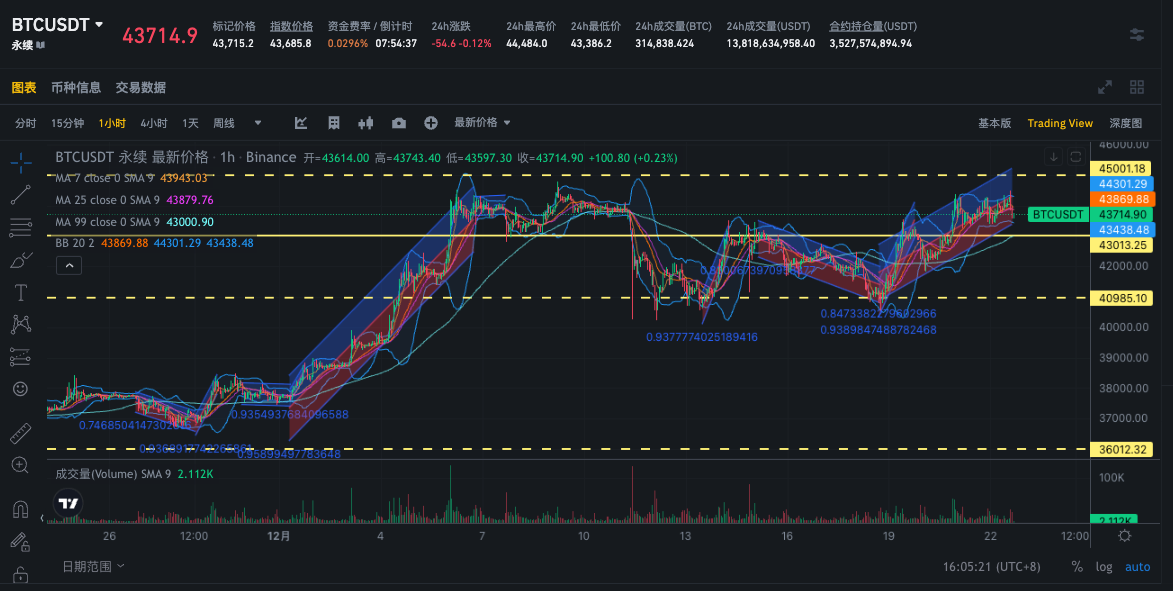This screenshot has height=591, width=1173.
Task: Click the candlestick chart style icon
Action: click(365, 123)
